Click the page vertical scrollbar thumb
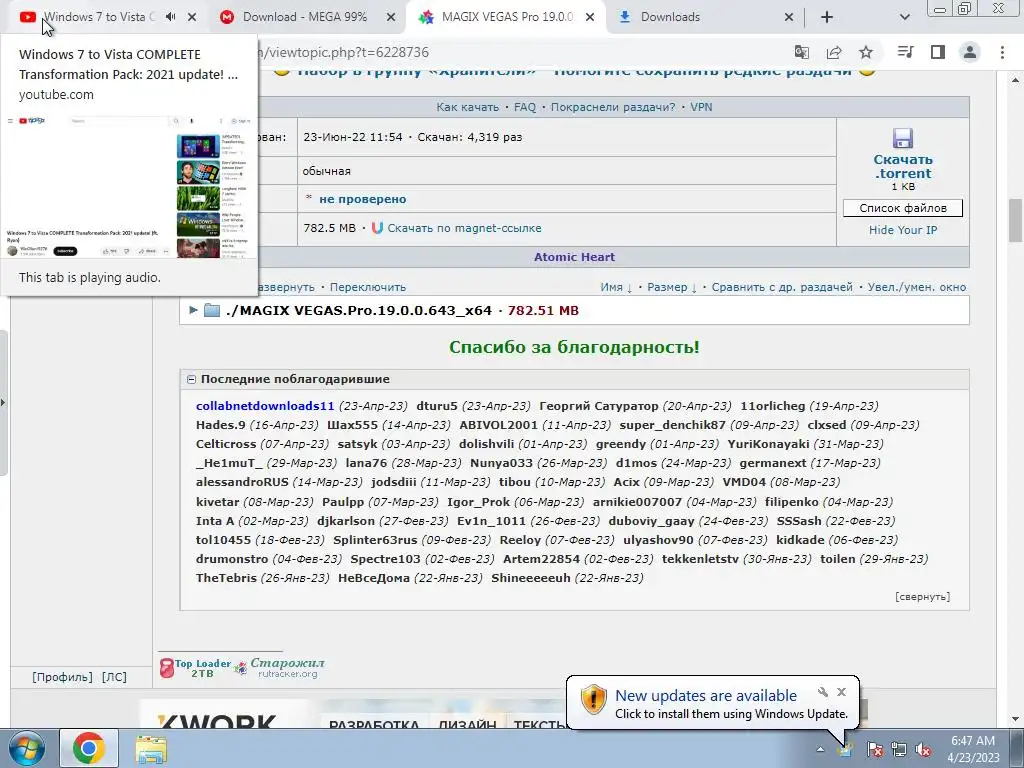1024x768 pixels. (1015, 220)
